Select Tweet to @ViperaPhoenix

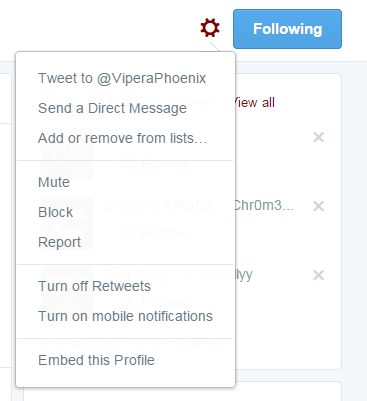(x=122, y=78)
